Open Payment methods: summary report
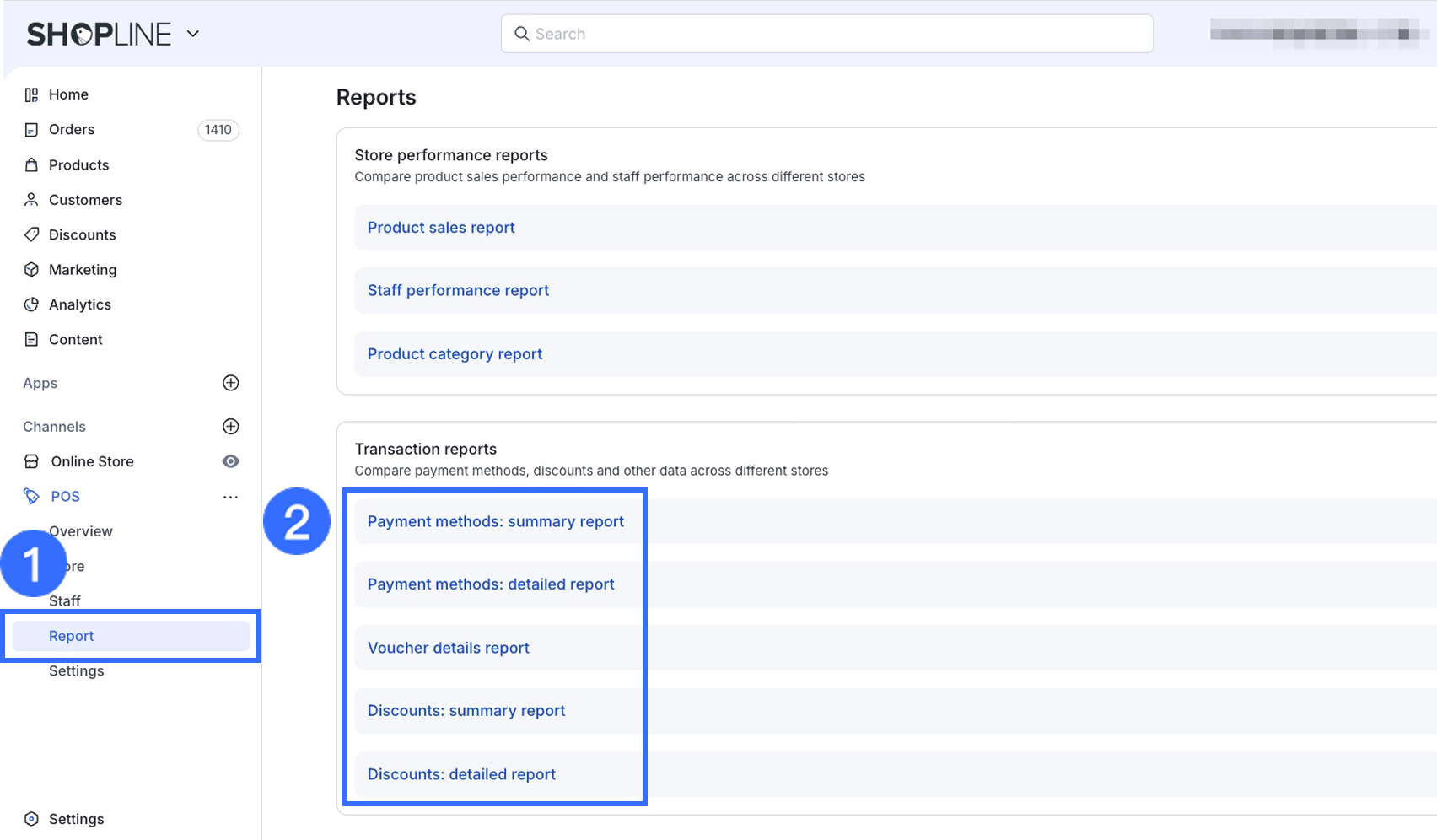 coord(495,521)
